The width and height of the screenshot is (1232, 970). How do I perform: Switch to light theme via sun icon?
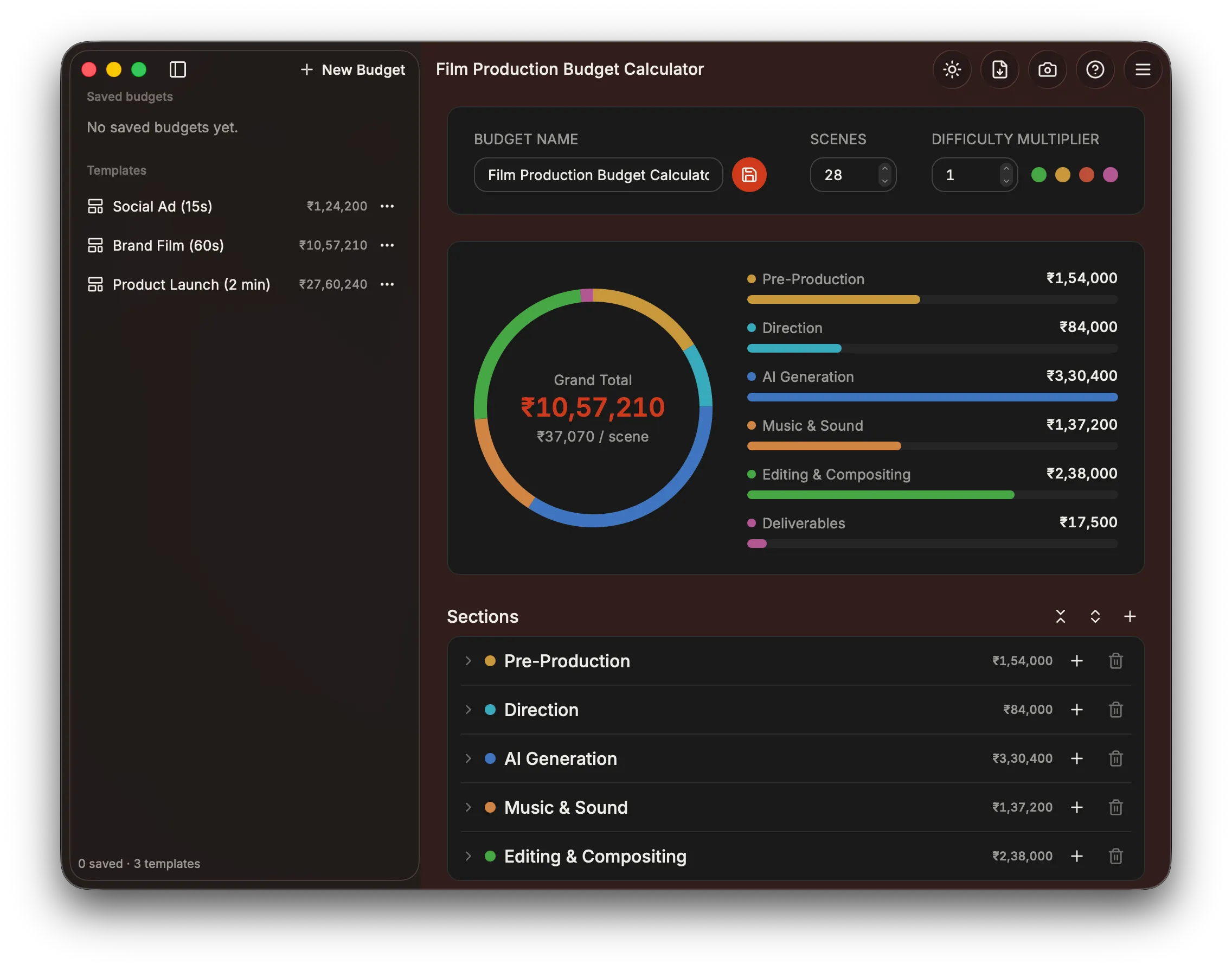tap(952, 69)
